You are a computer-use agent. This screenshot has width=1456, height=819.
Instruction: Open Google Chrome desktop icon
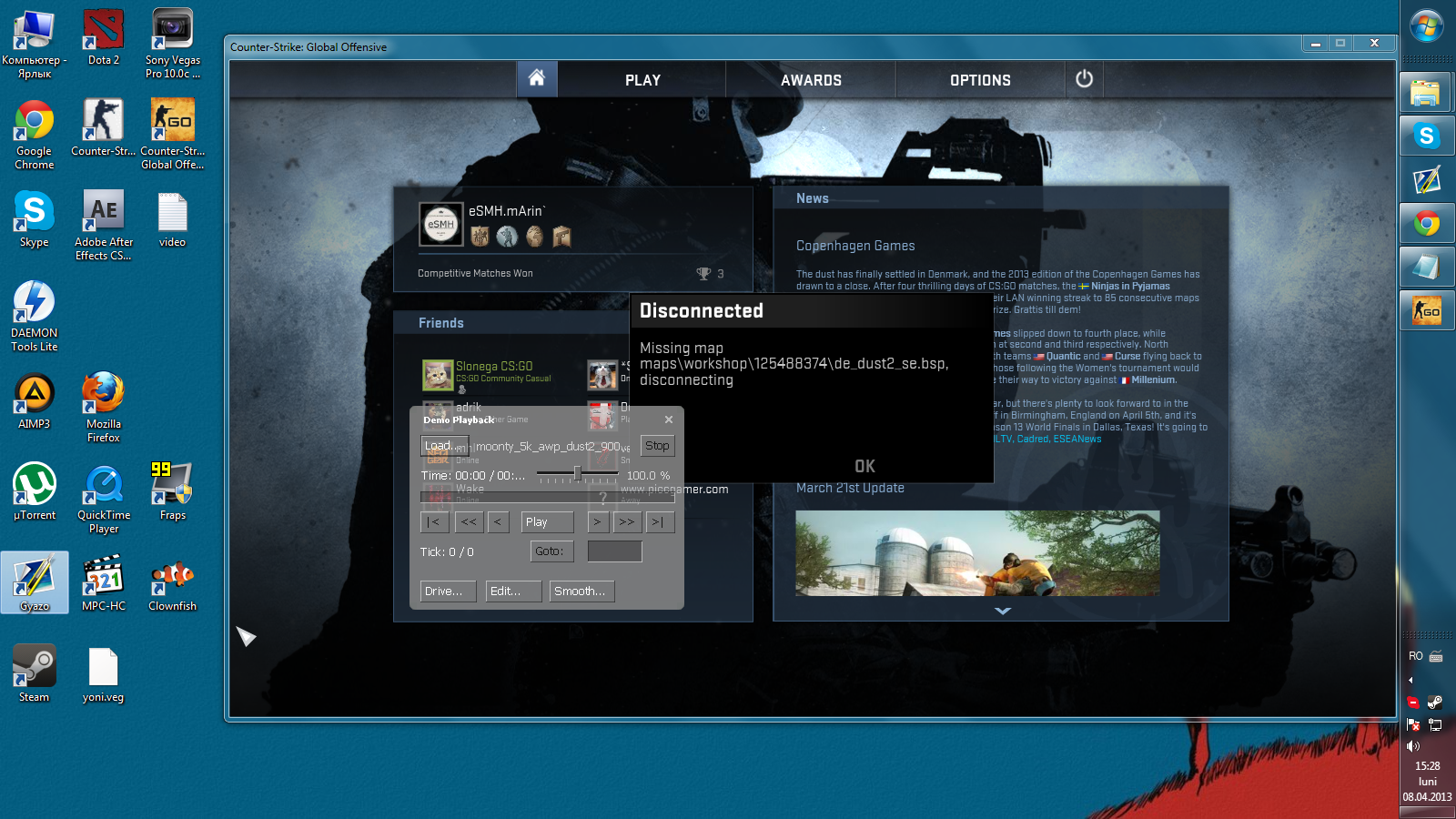coord(35,135)
